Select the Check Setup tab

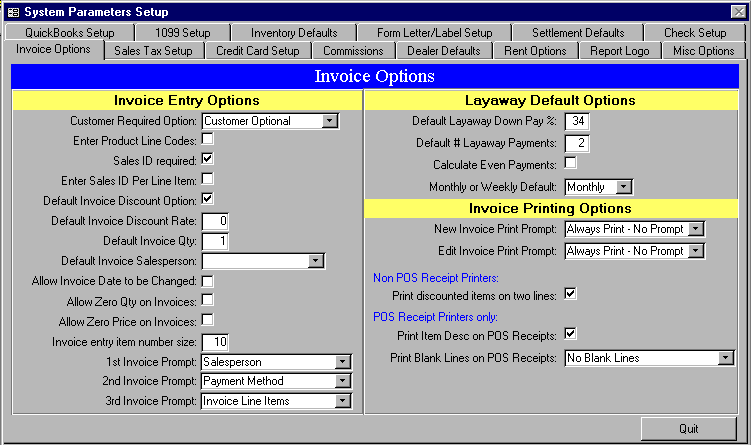point(695,33)
